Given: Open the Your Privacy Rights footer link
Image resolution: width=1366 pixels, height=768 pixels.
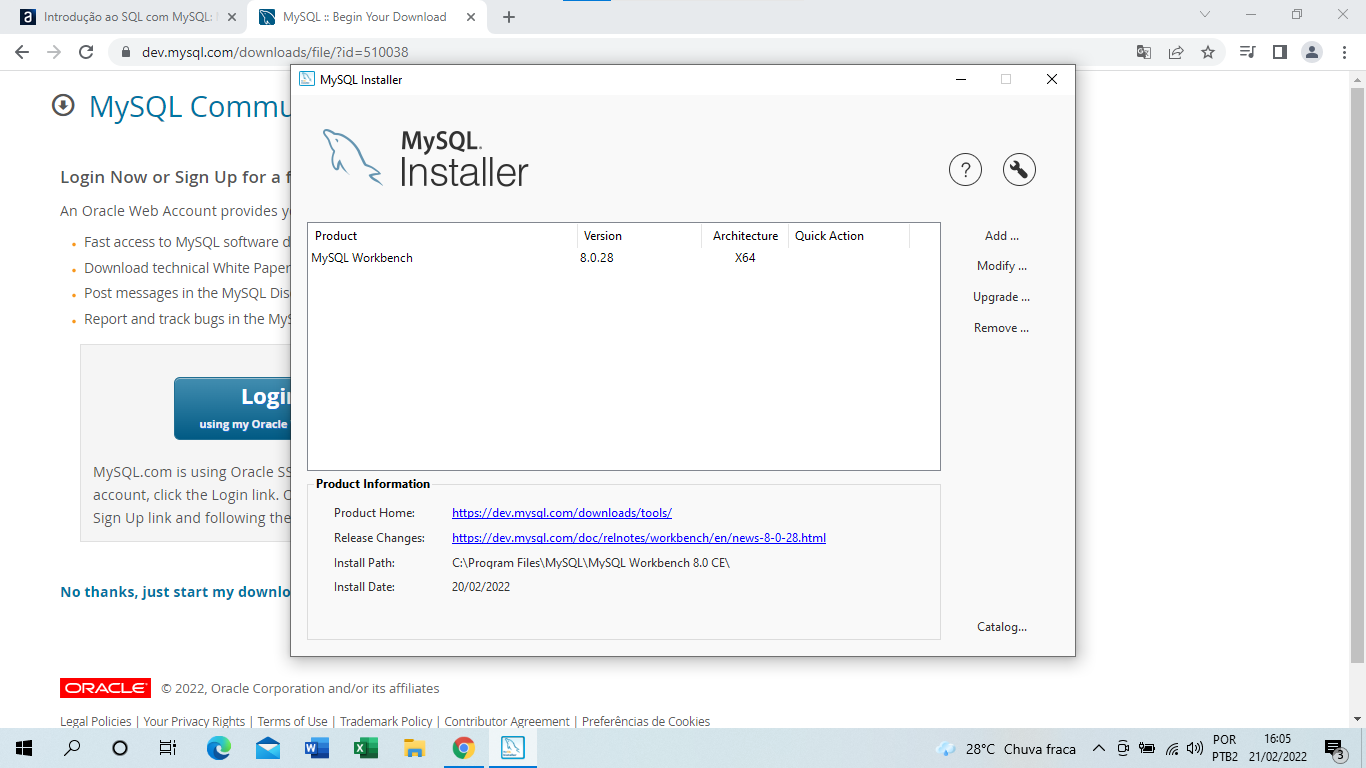Looking at the screenshot, I should (x=194, y=721).
